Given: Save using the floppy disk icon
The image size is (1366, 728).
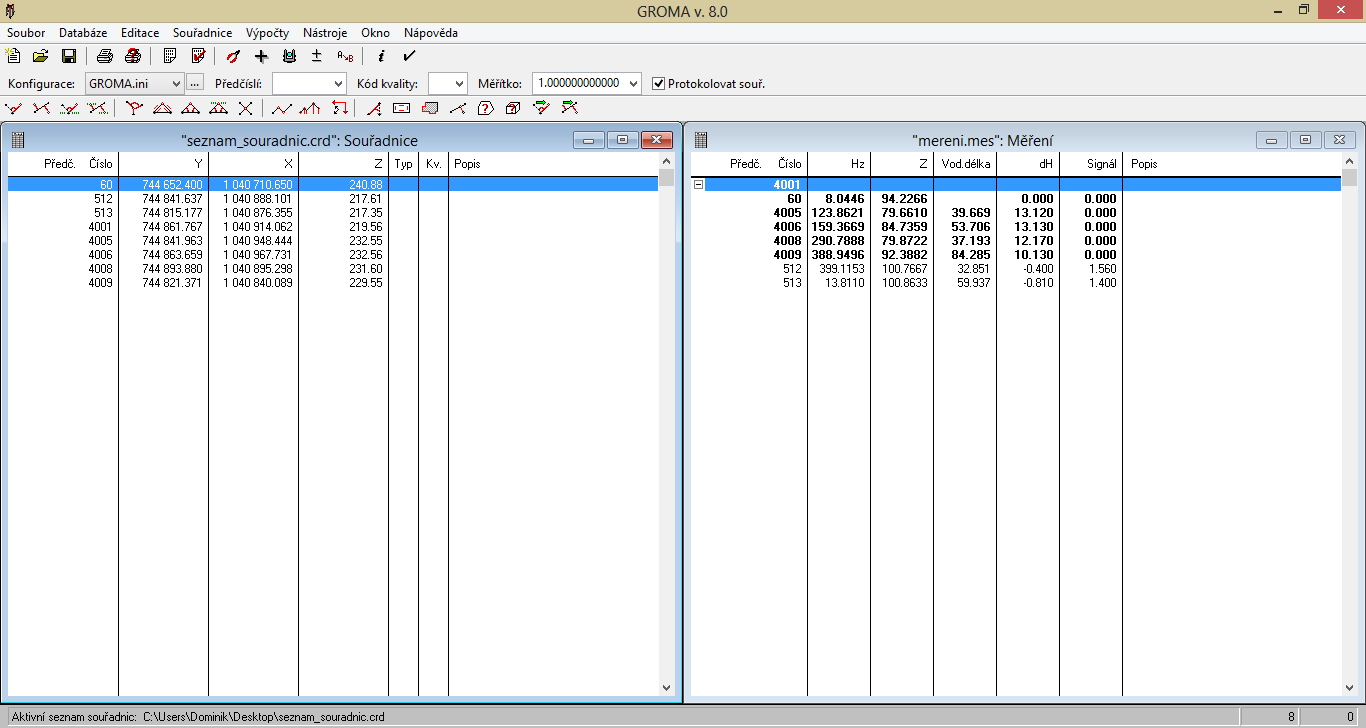Looking at the screenshot, I should (69, 56).
